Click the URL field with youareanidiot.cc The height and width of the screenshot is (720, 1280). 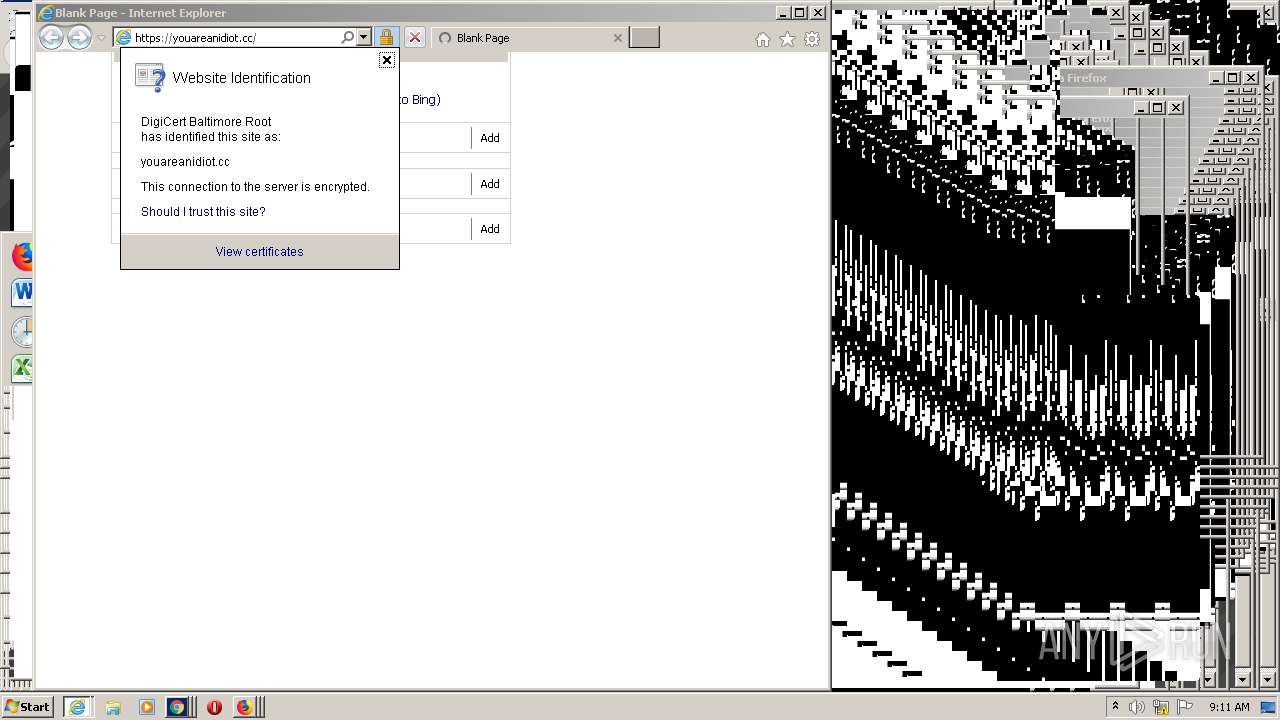pos(236,38)
